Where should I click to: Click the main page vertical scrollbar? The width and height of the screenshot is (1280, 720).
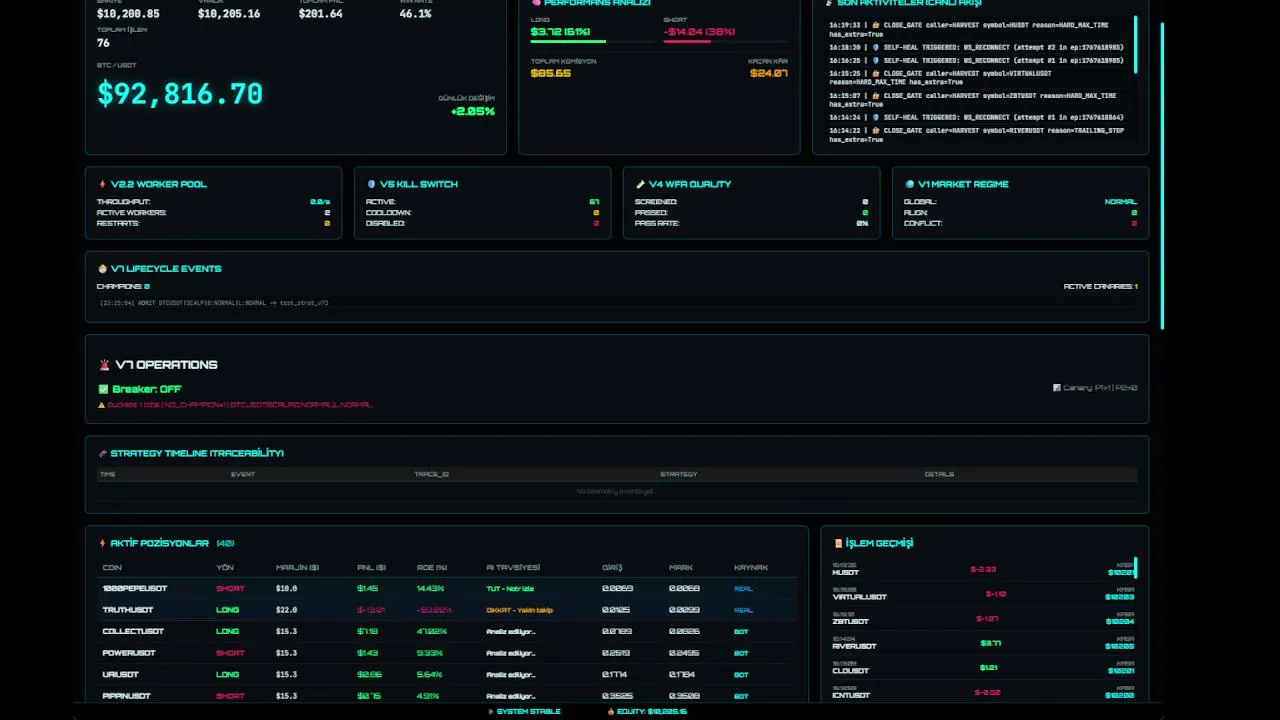[x=1162, y=176]
